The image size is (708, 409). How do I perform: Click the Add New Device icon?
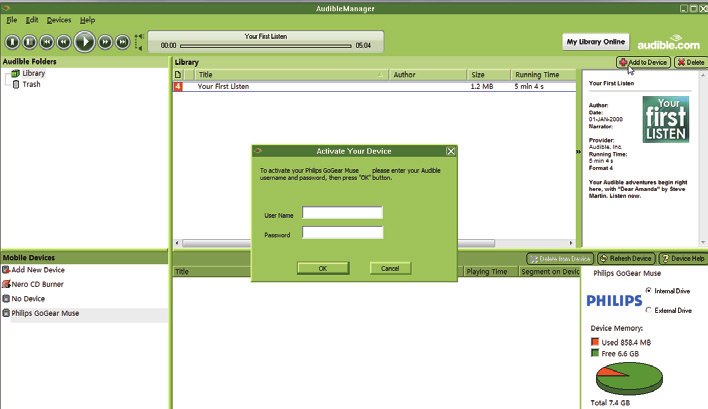pyautogui.click(x=6, y=270)
